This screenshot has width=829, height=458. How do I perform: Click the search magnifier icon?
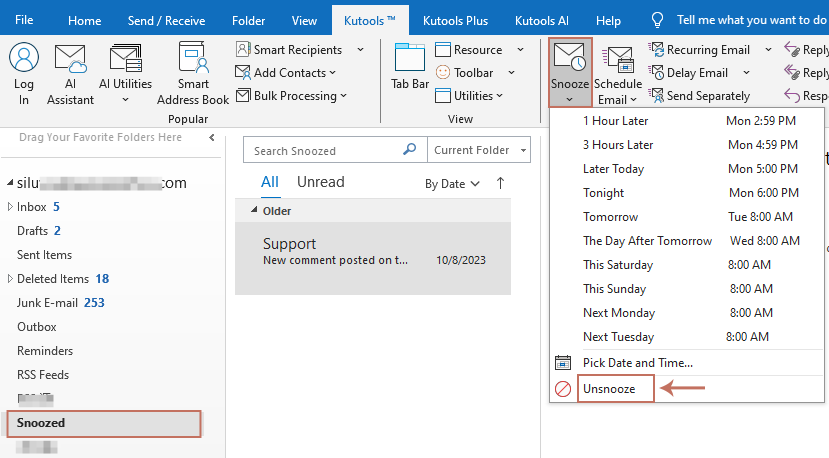click(x=409, y=150)
